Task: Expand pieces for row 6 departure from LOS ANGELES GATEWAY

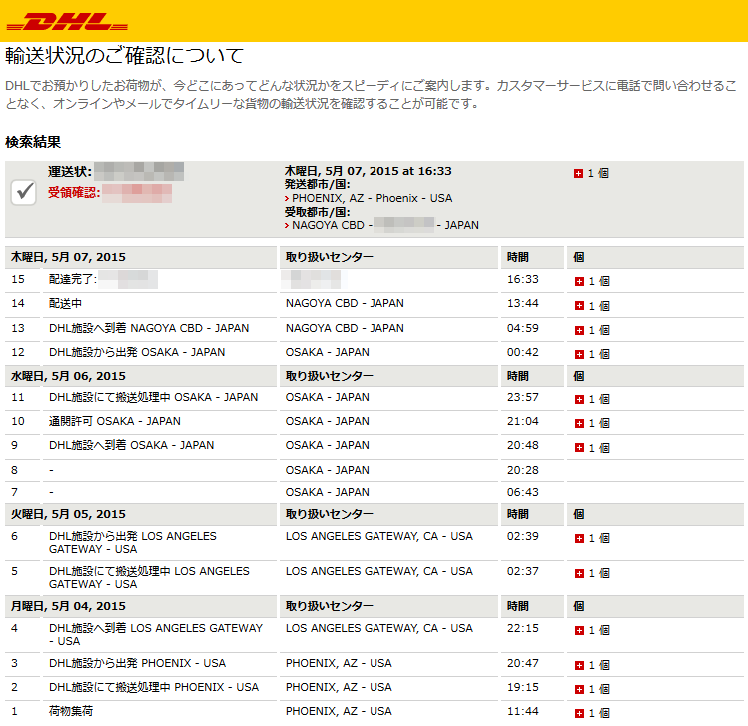Action: click(x=579, y=538)
